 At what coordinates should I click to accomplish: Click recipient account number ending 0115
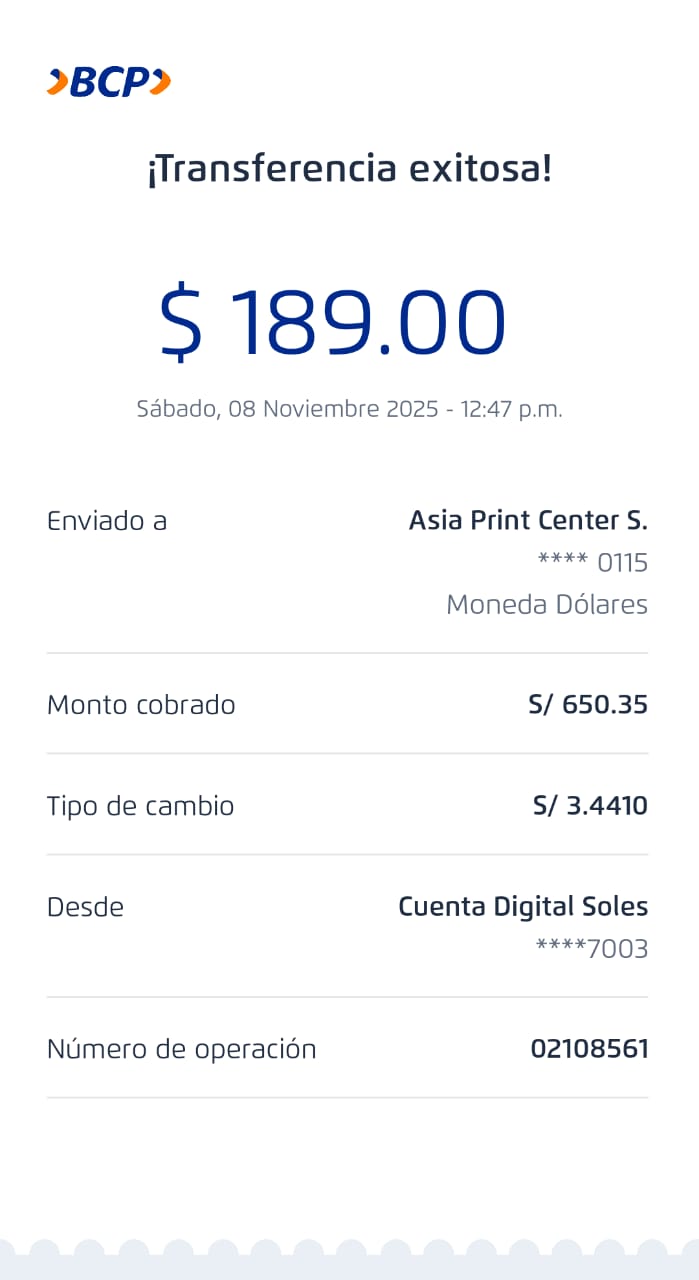coord(592,563)
